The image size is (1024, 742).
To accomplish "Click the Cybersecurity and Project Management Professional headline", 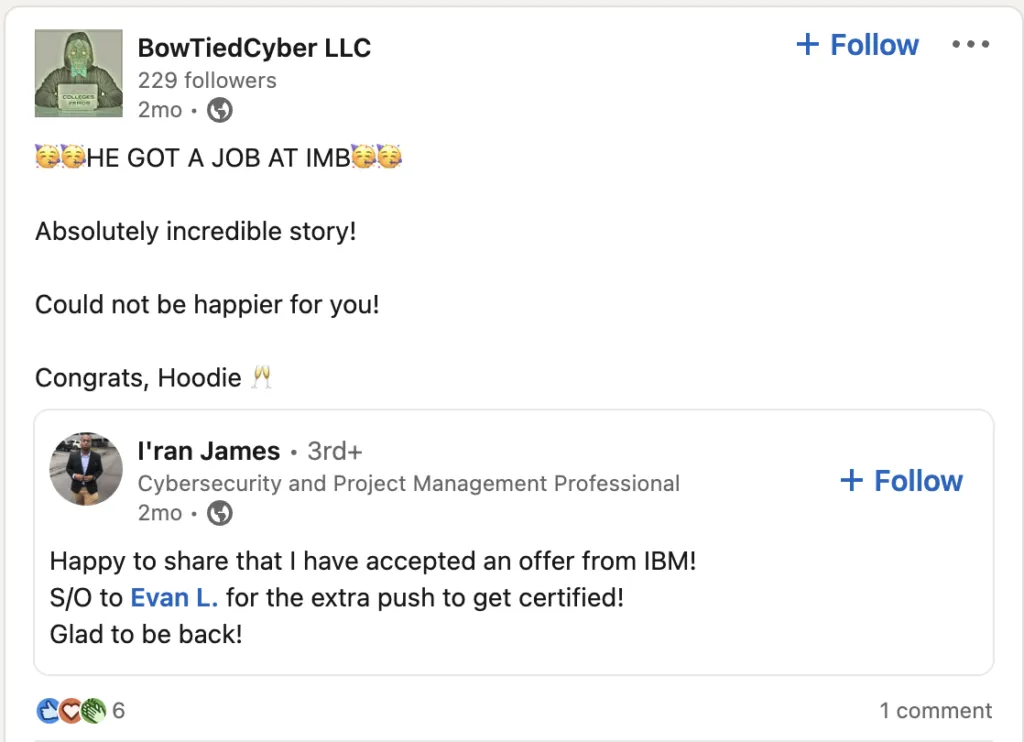I will [x=408, y=484].
